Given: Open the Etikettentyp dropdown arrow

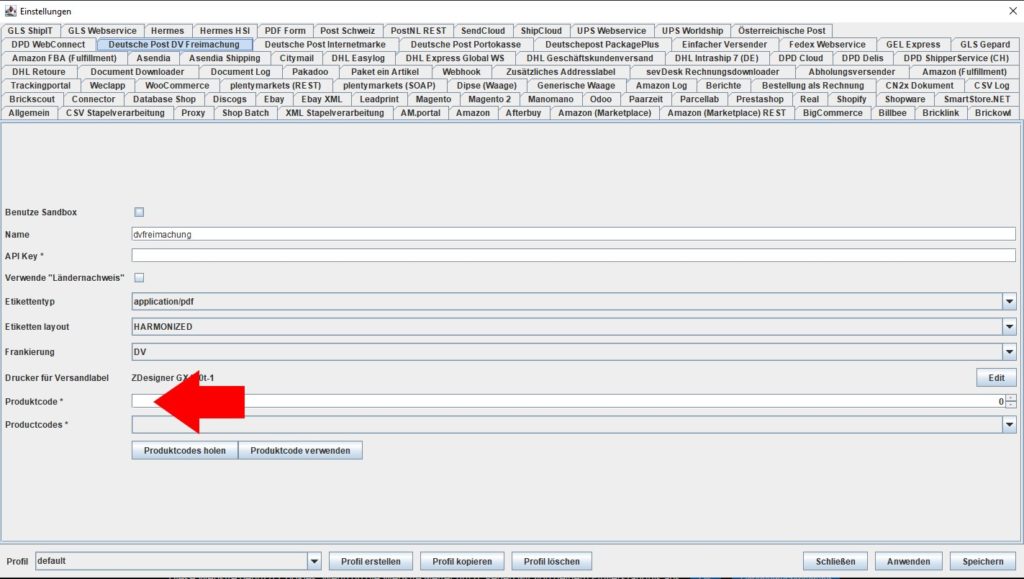Looking at the screenshot, I should click(1009, 302).
